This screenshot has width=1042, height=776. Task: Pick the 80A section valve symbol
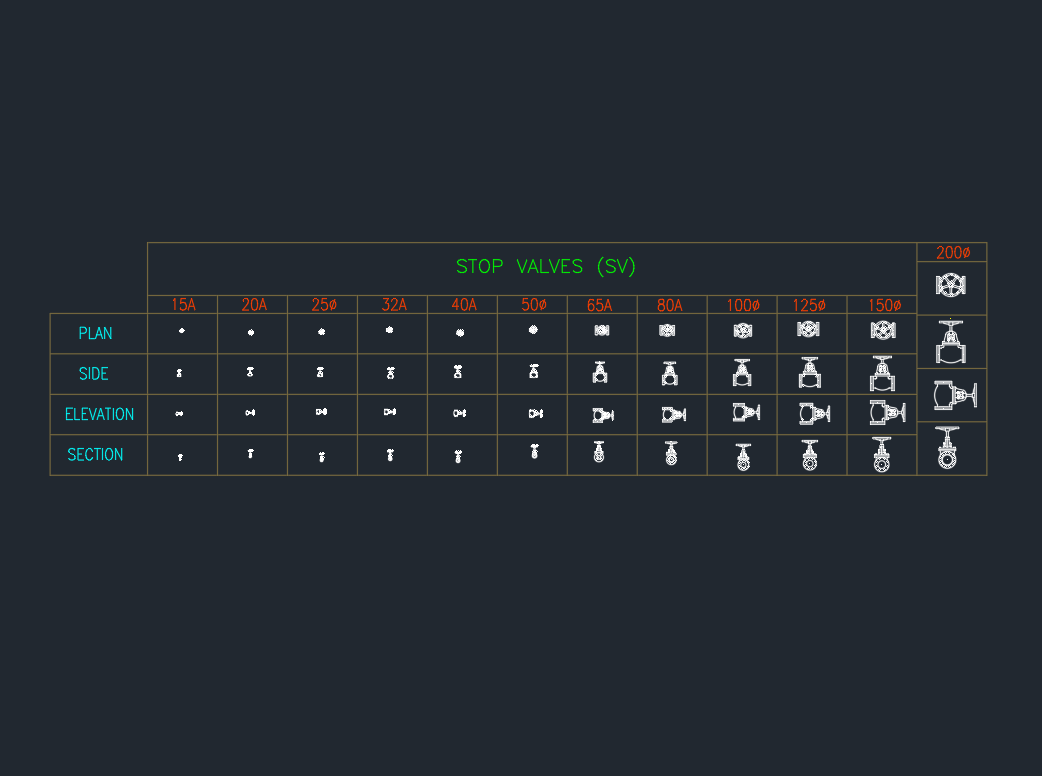tap(671, 454)
